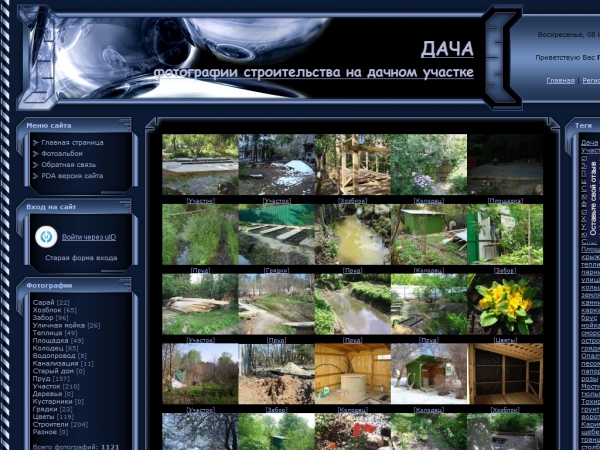Viewport: 600px width, 450px height.
Task: Open the green shed in garden thumbnail
Action: click(429, 234)
